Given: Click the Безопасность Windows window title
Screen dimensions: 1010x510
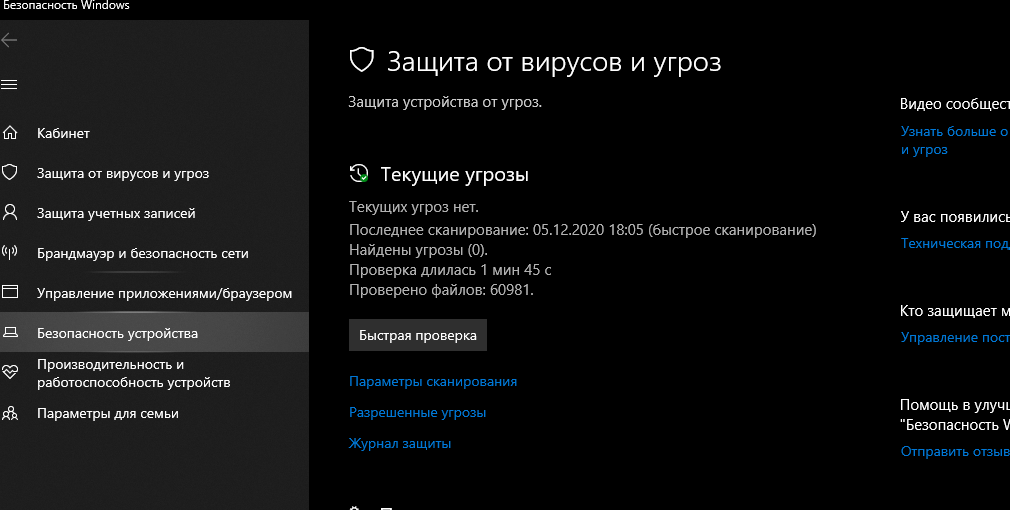Looking at the screenshot, I should pyautogui.click(x=66, y=5).
